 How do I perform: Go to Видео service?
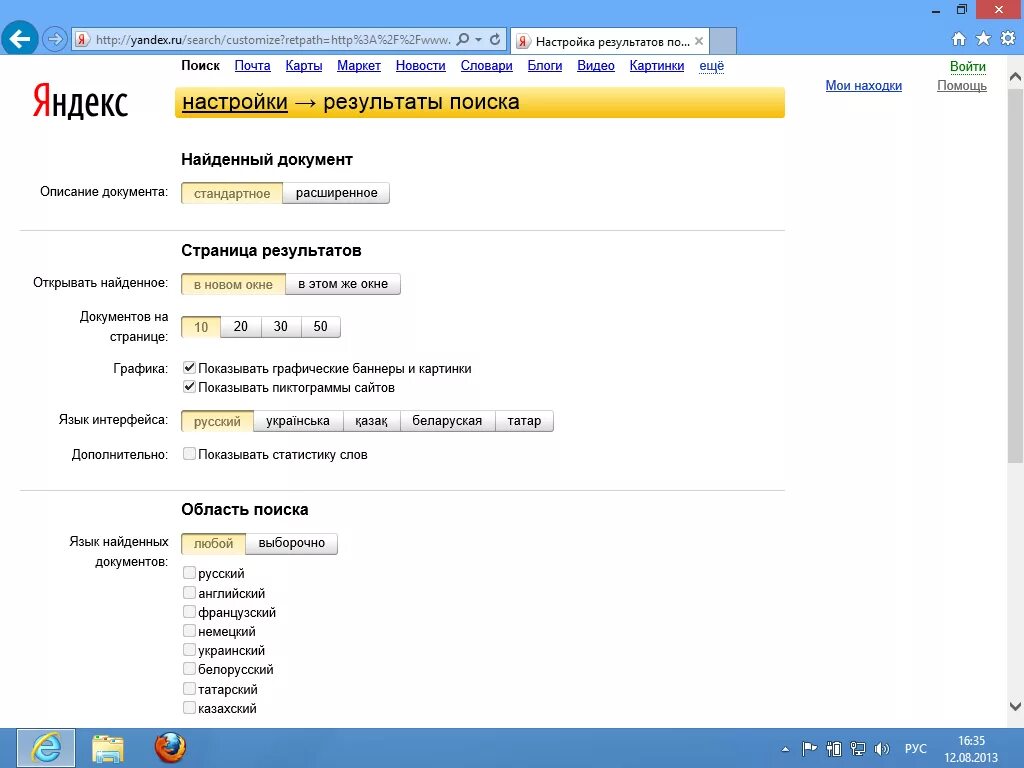click(596, 65)
